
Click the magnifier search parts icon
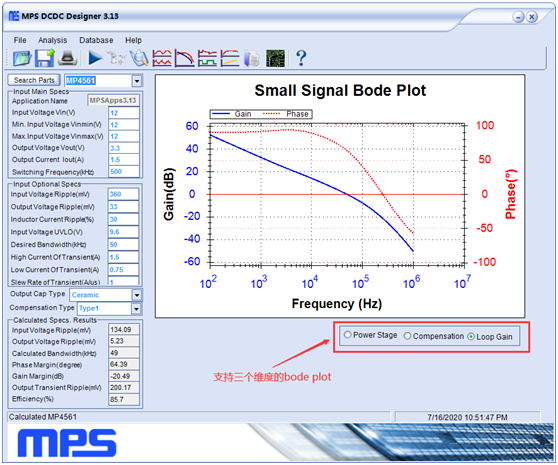[x=139, y=58]
